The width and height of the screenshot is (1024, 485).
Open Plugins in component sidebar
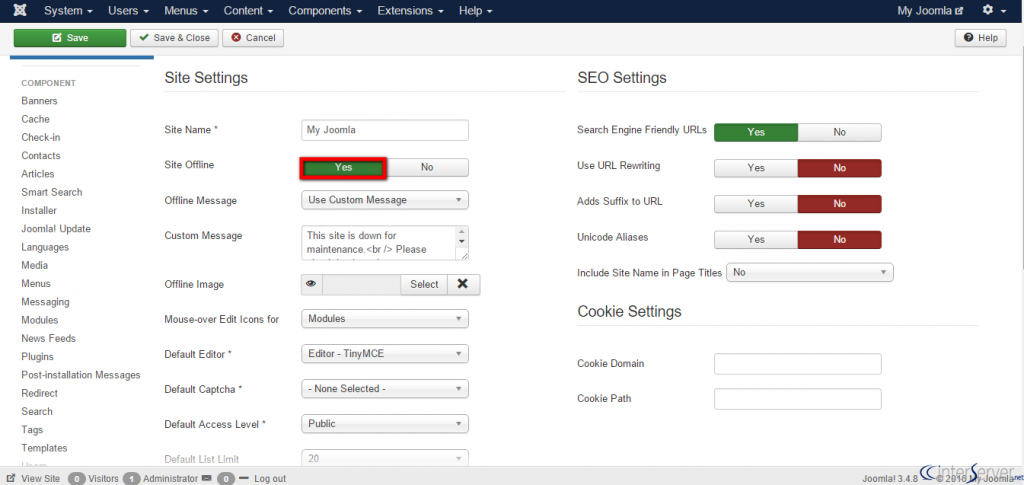37,357
